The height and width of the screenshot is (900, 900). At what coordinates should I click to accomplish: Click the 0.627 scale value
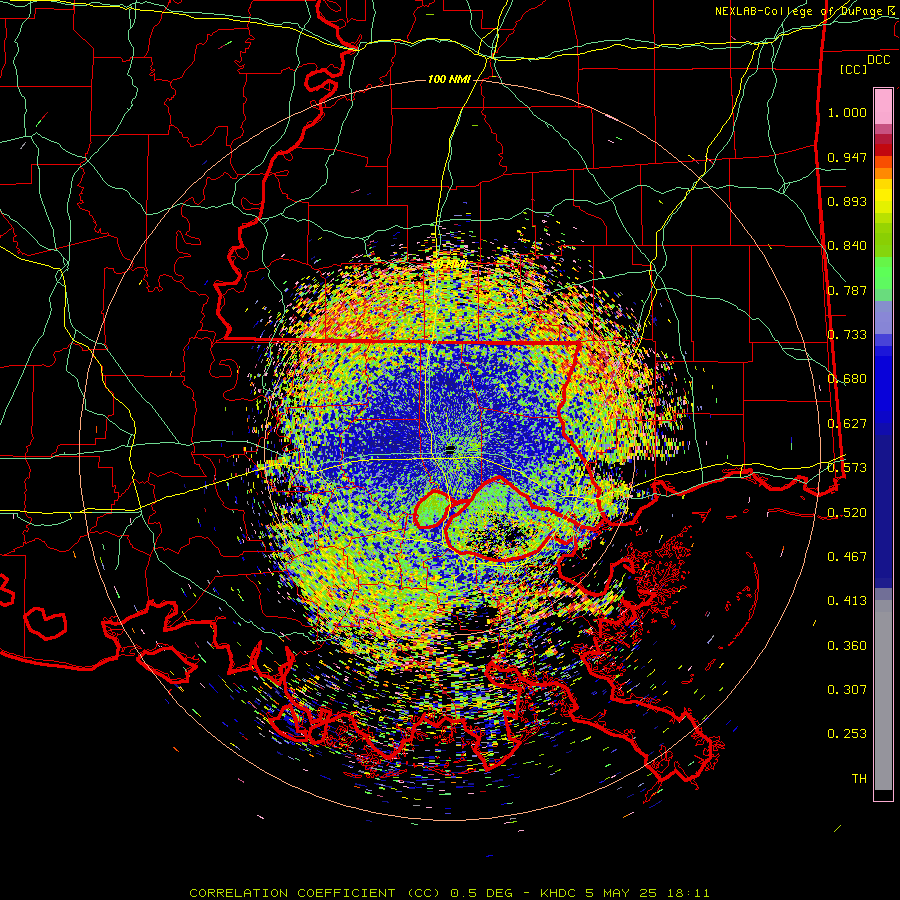pyautogui.click(x=847, y=424)
